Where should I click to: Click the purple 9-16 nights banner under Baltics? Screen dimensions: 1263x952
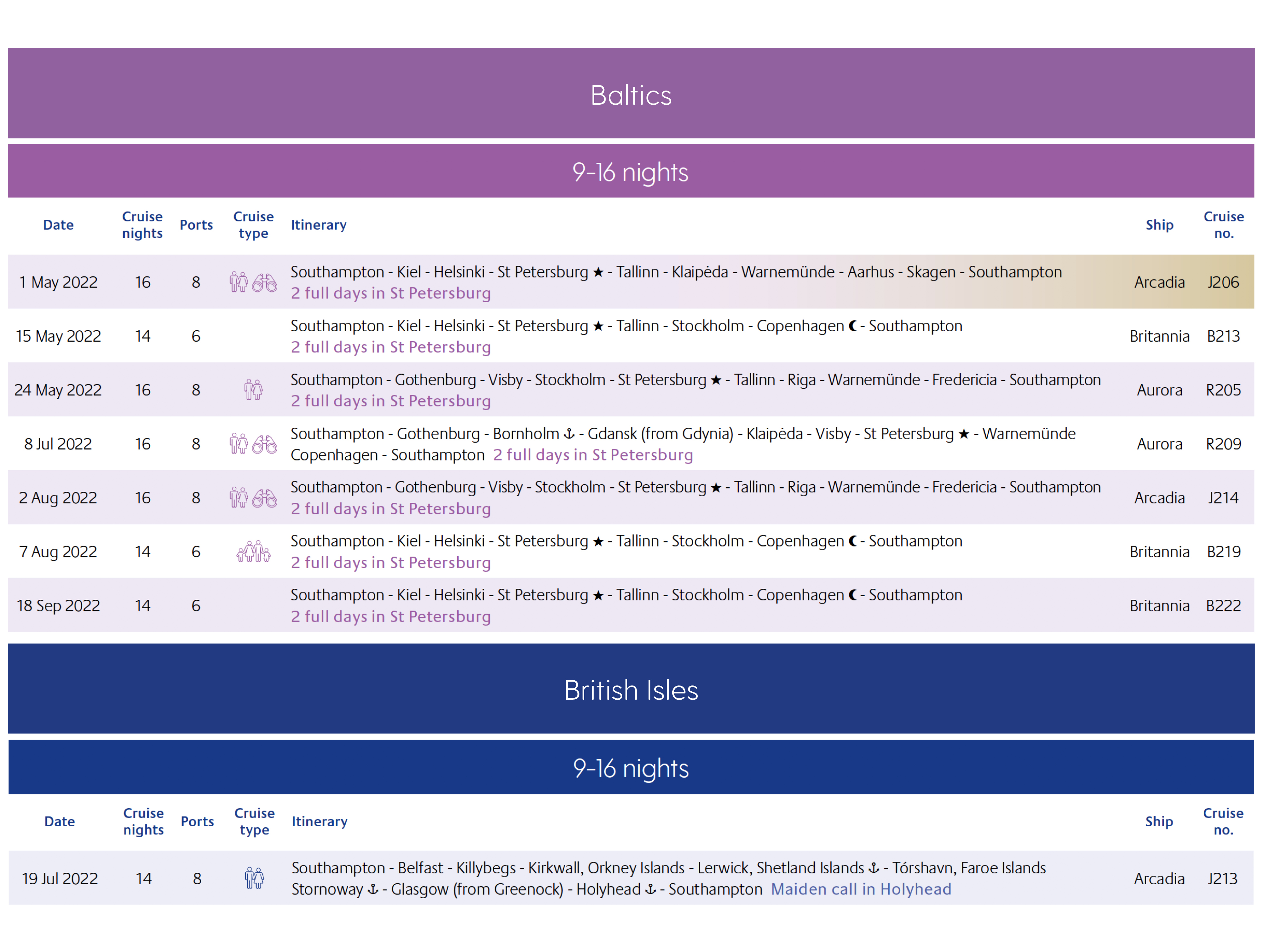(631, 171)
